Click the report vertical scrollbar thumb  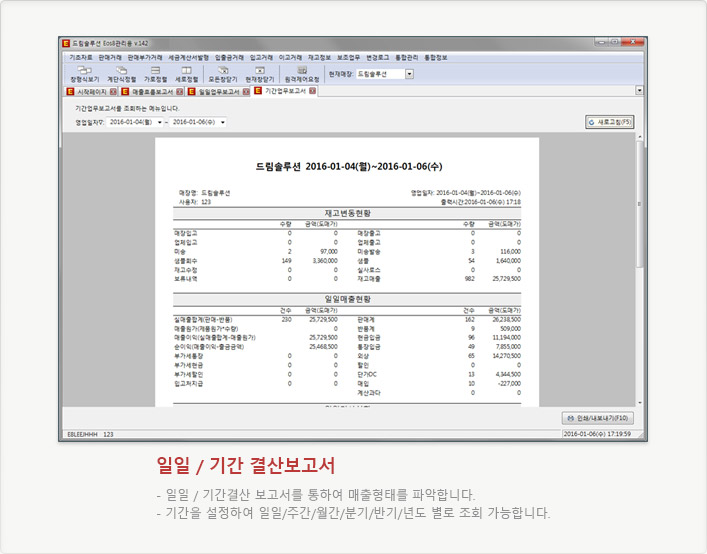[639, 204]
